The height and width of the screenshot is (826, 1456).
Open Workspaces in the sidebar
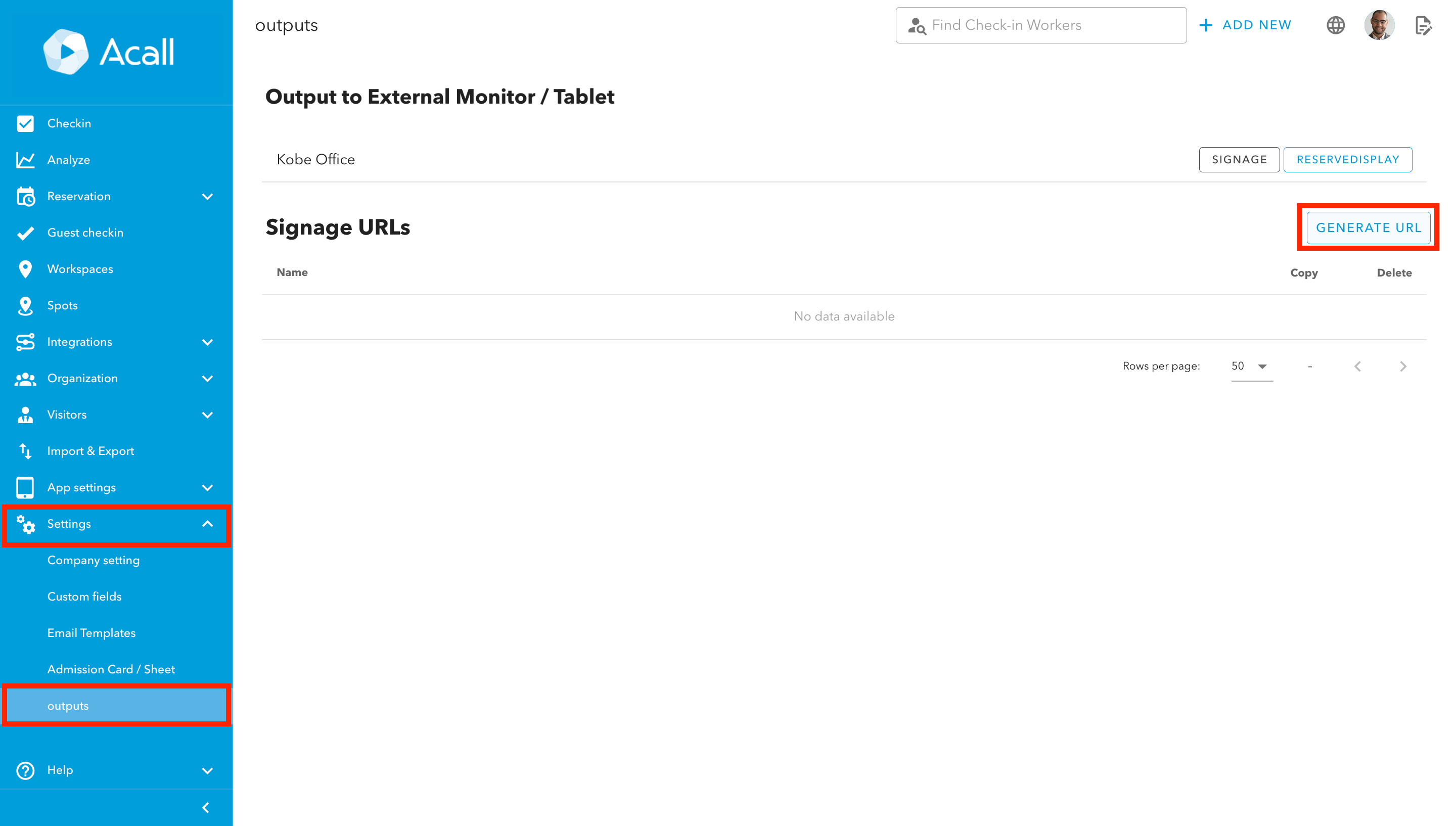(80, 269)
